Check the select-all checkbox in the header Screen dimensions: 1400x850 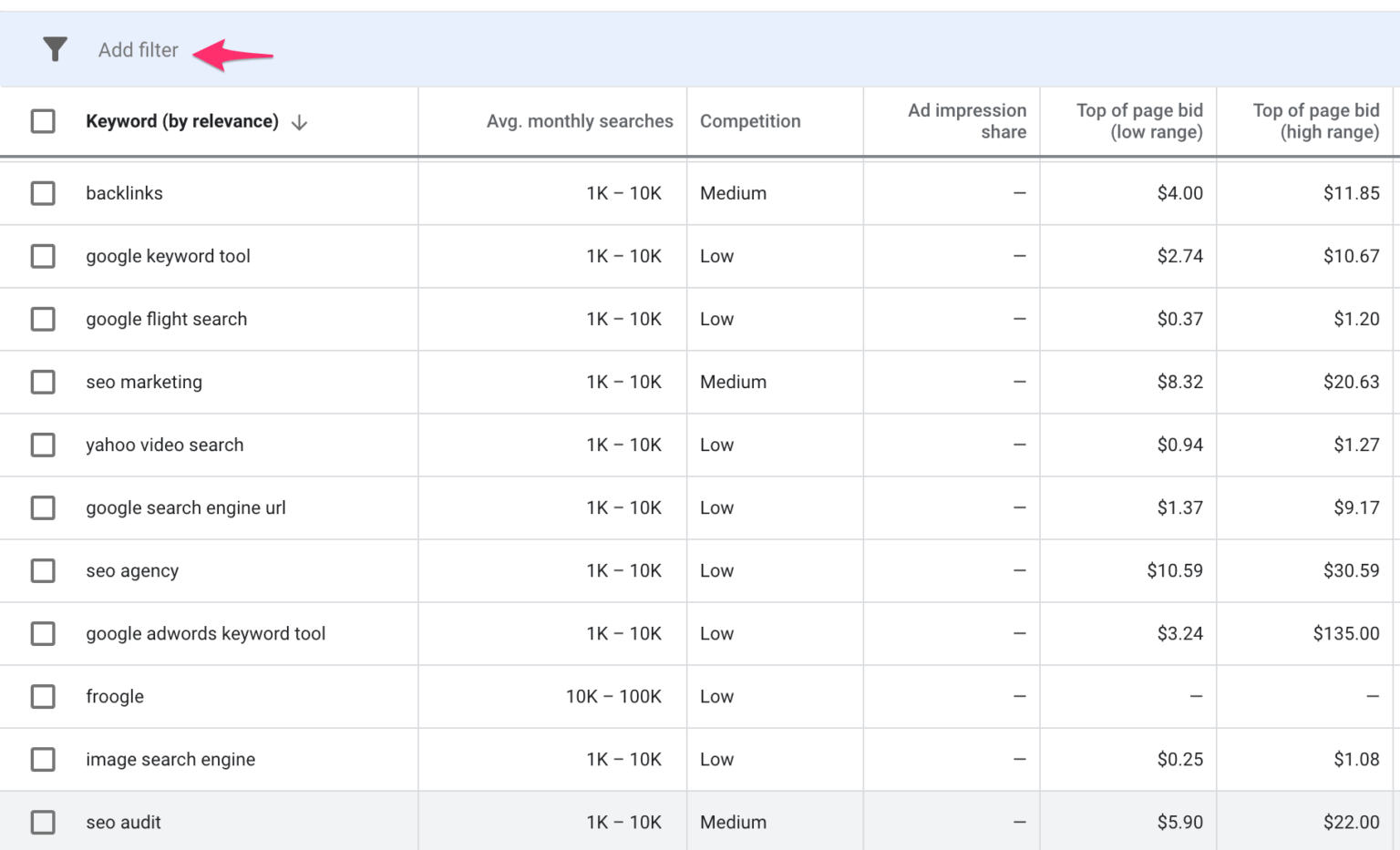[x=43, y=119]
